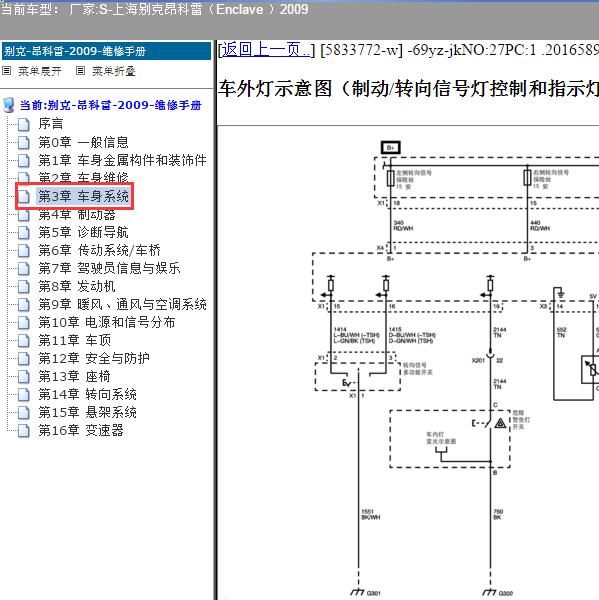Click the 菜单折叠 collapse icon
599x600 pixels.
coord(80,71)
